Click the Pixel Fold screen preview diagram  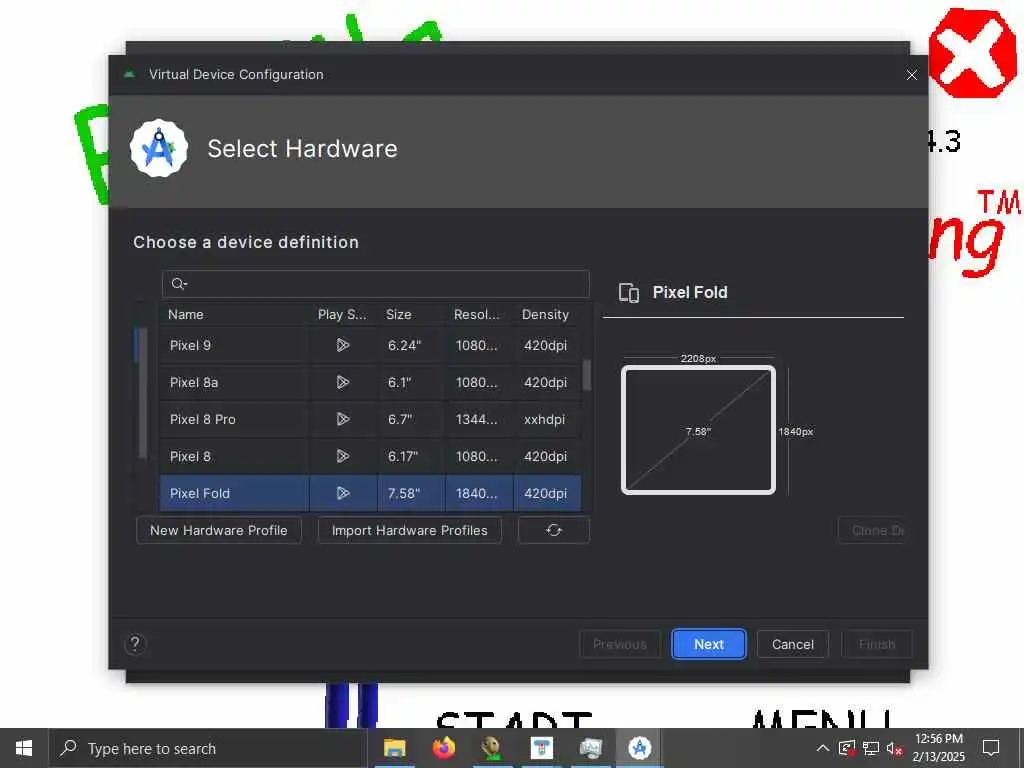(x=698, y=430)
